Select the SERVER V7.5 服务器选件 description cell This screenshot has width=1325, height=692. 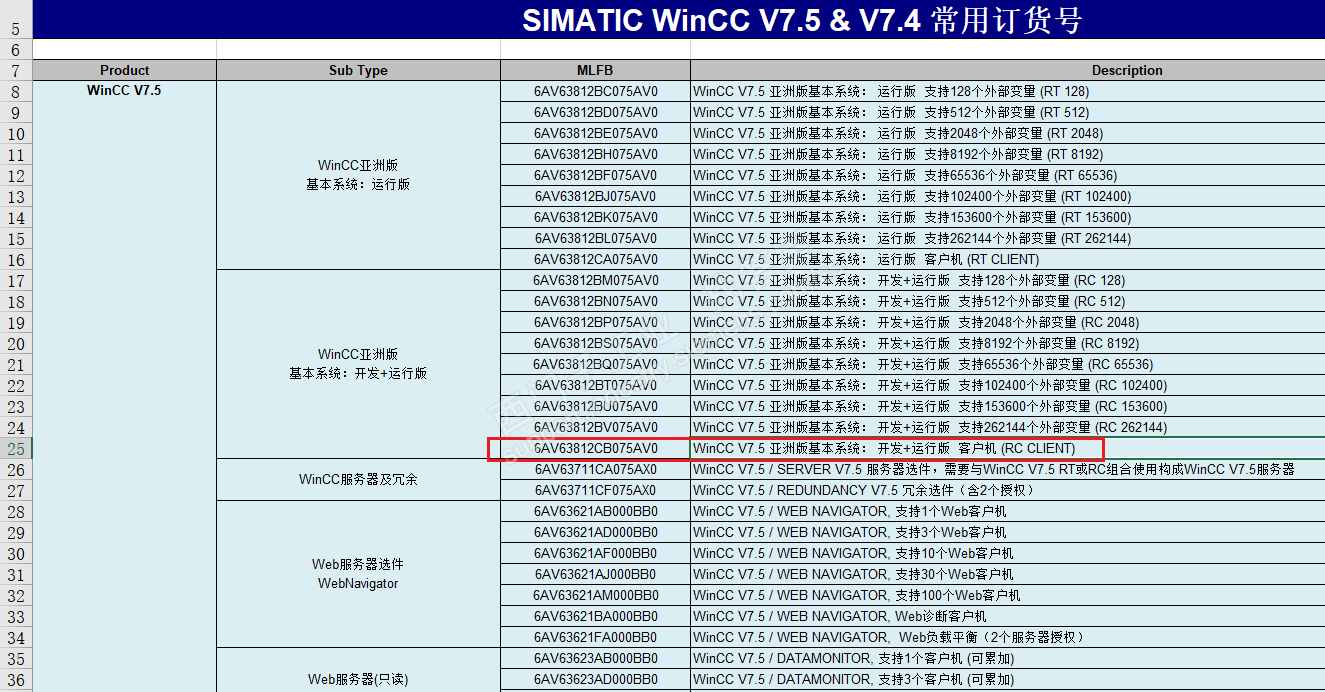[x=1007, y=469]
